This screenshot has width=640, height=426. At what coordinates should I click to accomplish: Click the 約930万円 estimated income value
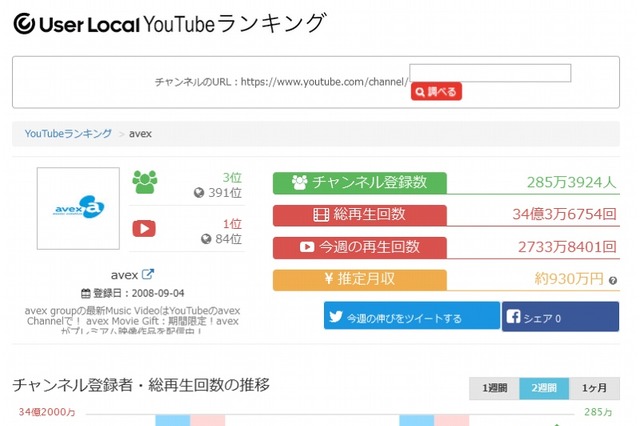click(569, 279)
